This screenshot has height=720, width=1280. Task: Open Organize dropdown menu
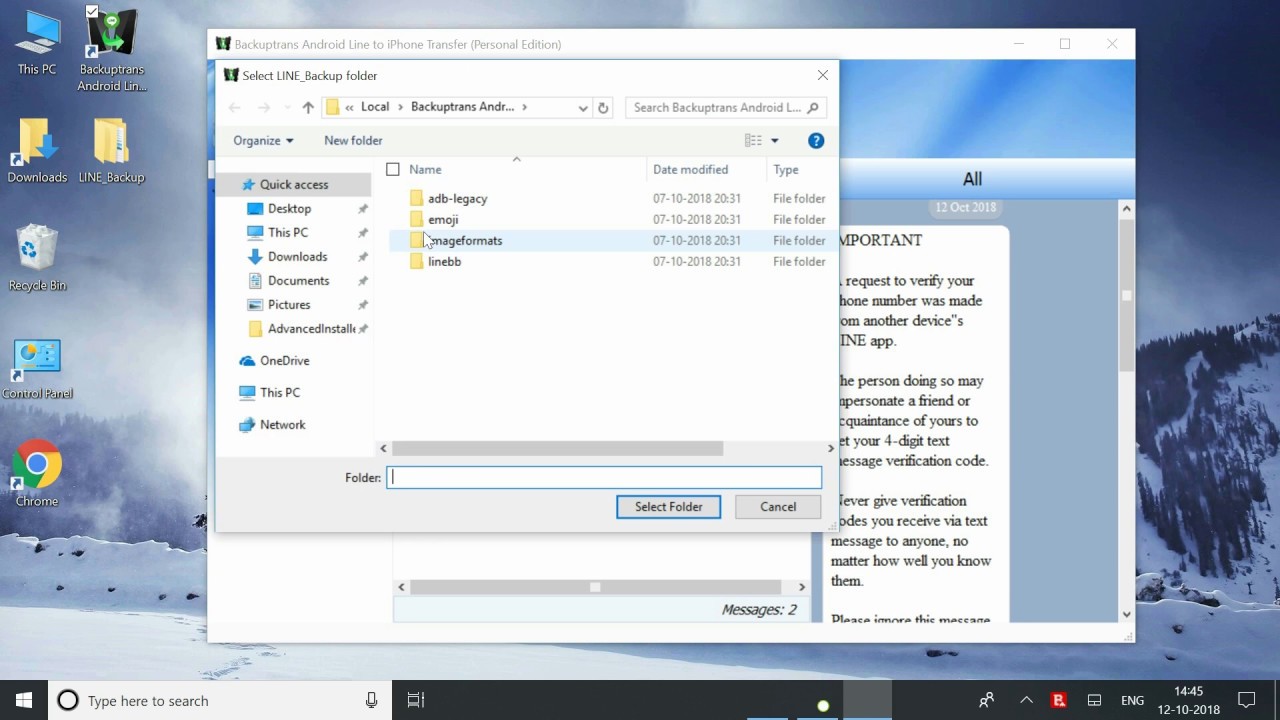tap(263, 141)
